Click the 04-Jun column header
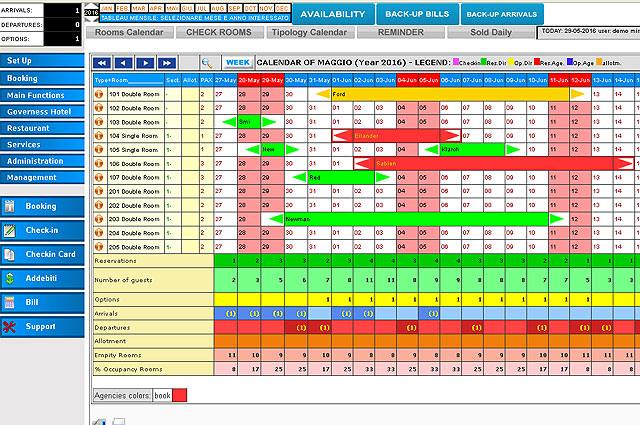Image resolution: width=640 pixels, height=425 pixels. [407, 80]
